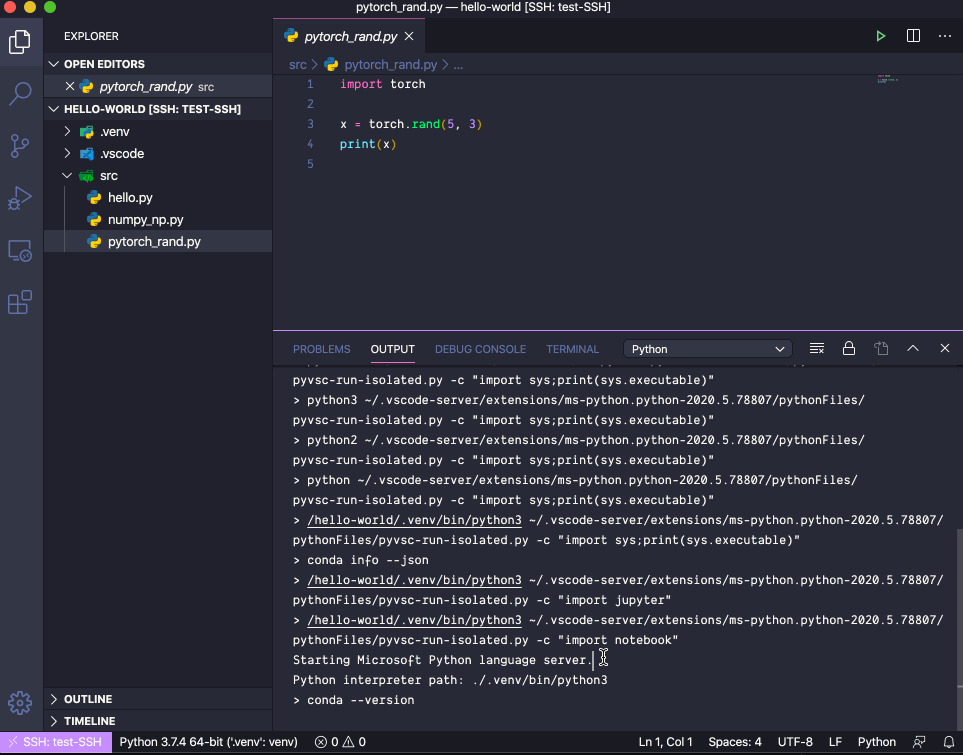Select the Run and Debug icon
Image resolution: width=963 pixels, height=755 pixels.
point(21,198)
